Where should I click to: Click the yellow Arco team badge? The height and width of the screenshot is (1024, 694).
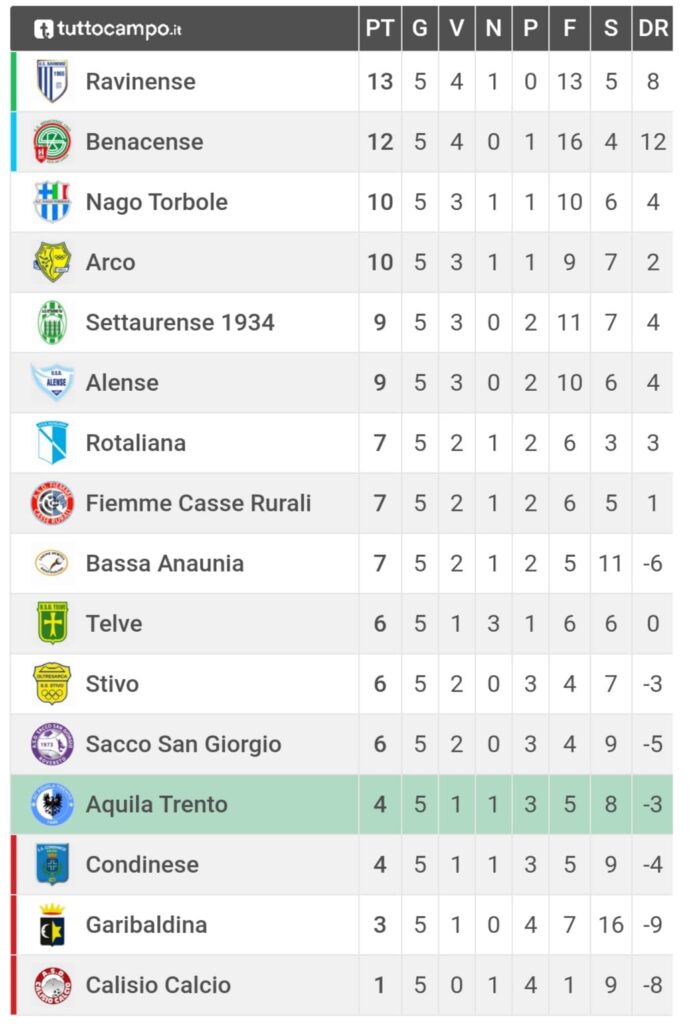coord(52,262)
